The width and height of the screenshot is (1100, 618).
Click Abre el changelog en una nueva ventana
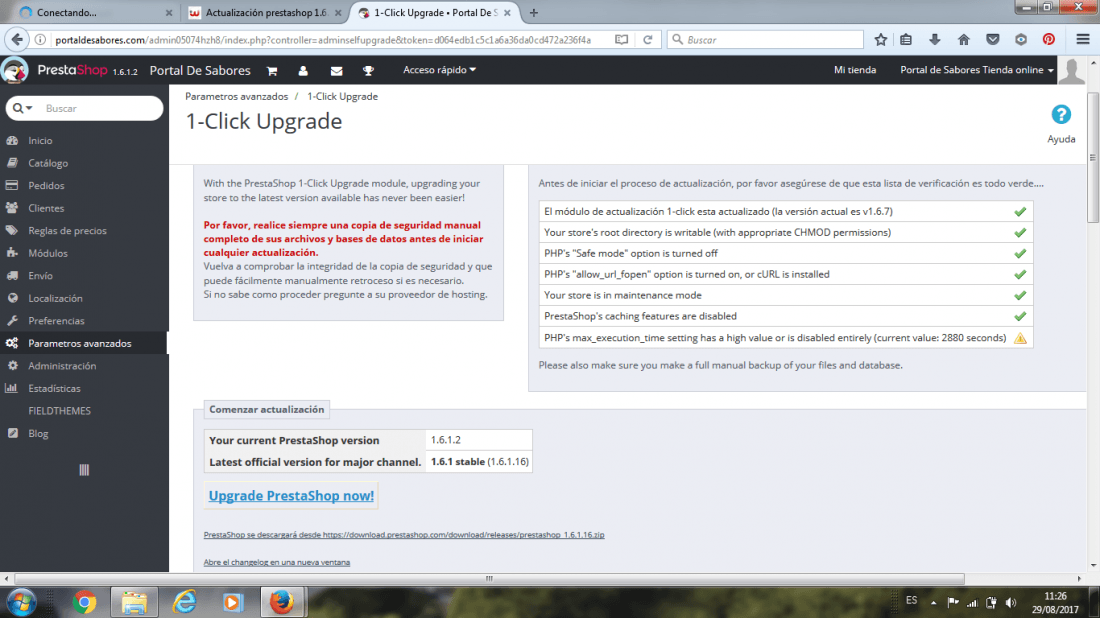(x=276, y=563)
